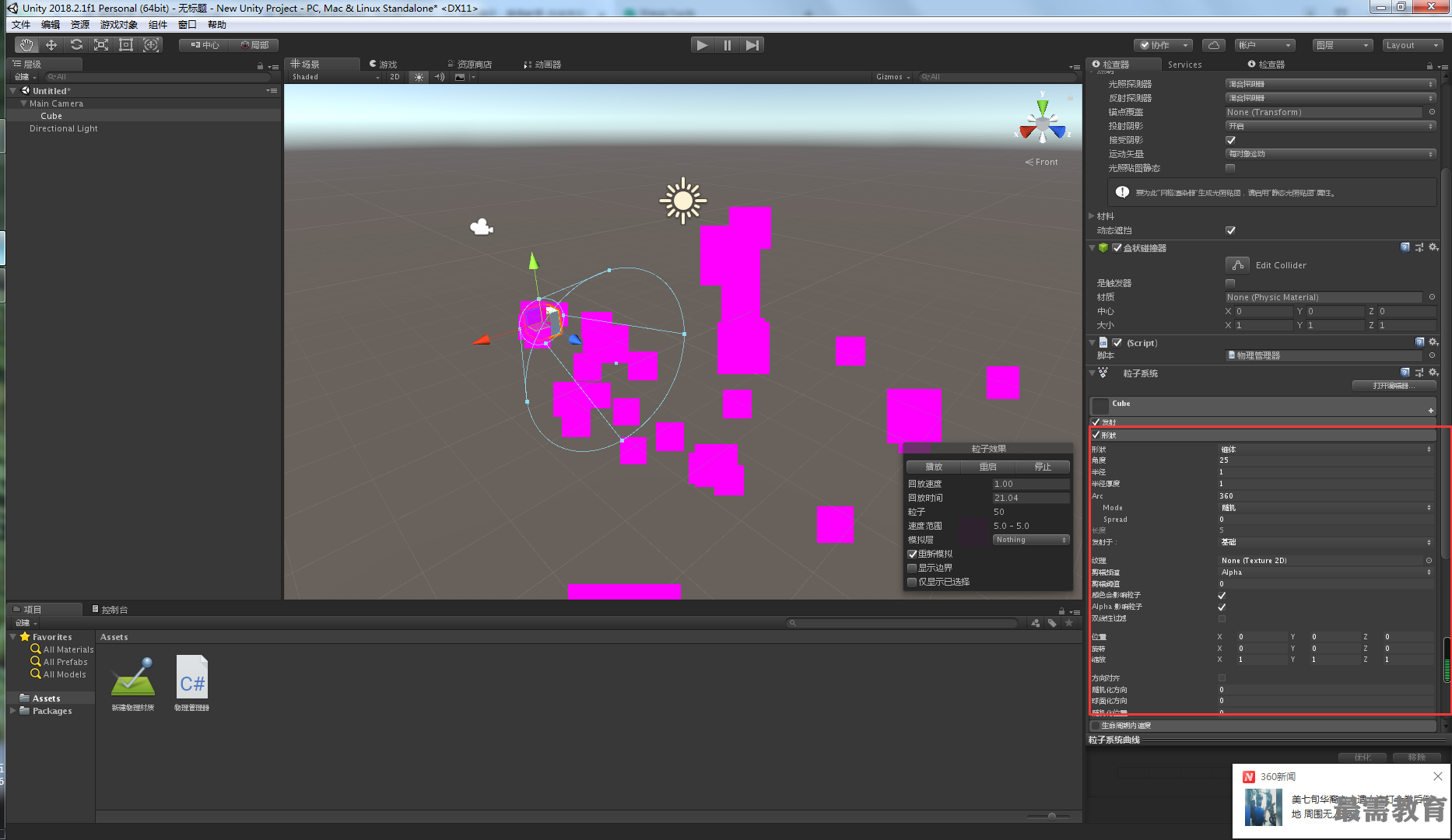Screen dimensions: 1452x840
Task: Toggle the 重新模拟 resimulate checkbox
Action: pos(912,554)
